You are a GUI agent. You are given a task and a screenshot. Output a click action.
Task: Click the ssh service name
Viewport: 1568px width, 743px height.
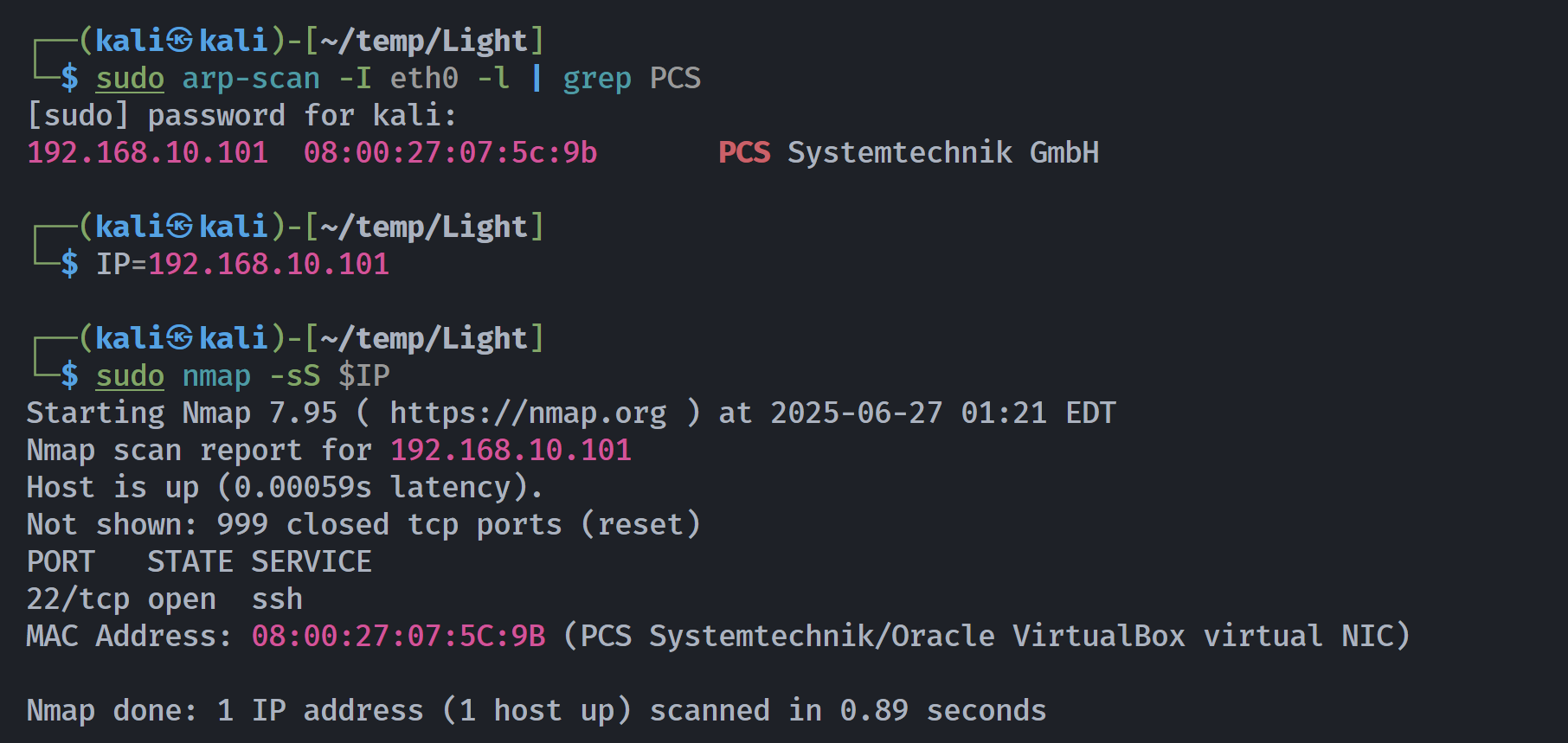click(277, 599)
